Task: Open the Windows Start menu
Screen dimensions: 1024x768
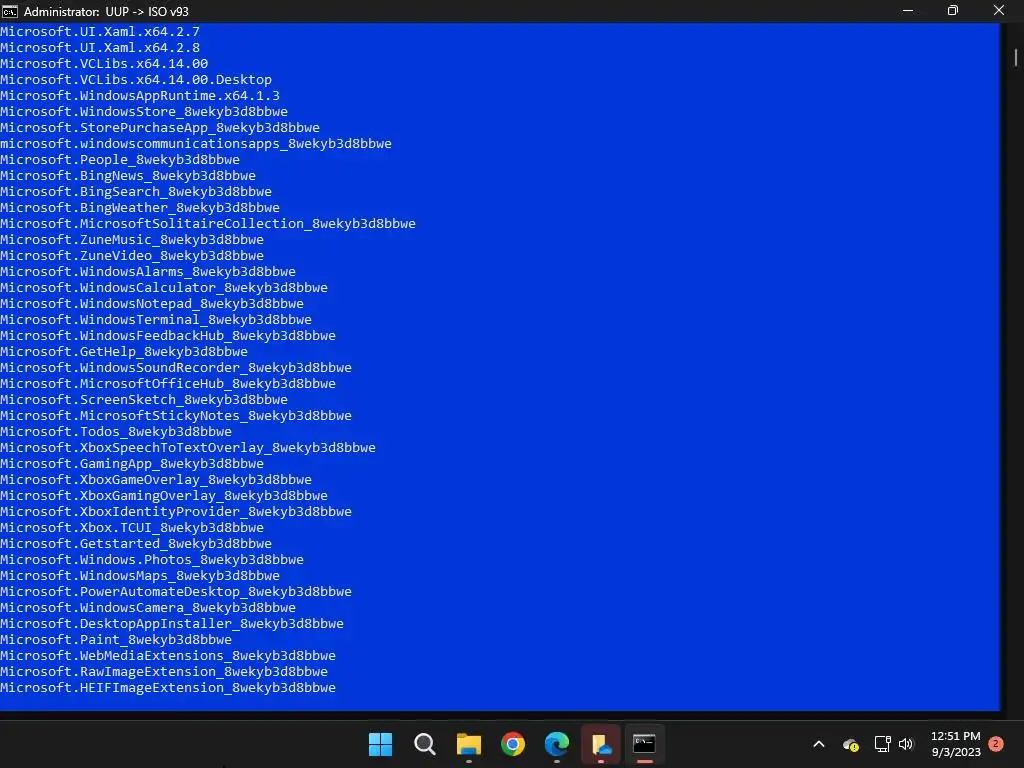Action: pos(380,744)
